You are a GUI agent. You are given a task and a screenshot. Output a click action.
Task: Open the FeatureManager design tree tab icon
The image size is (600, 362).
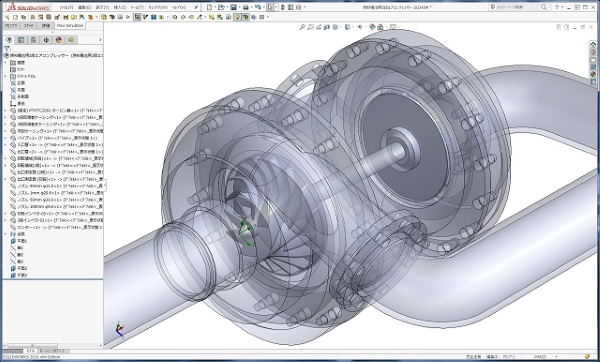[9, 40]
